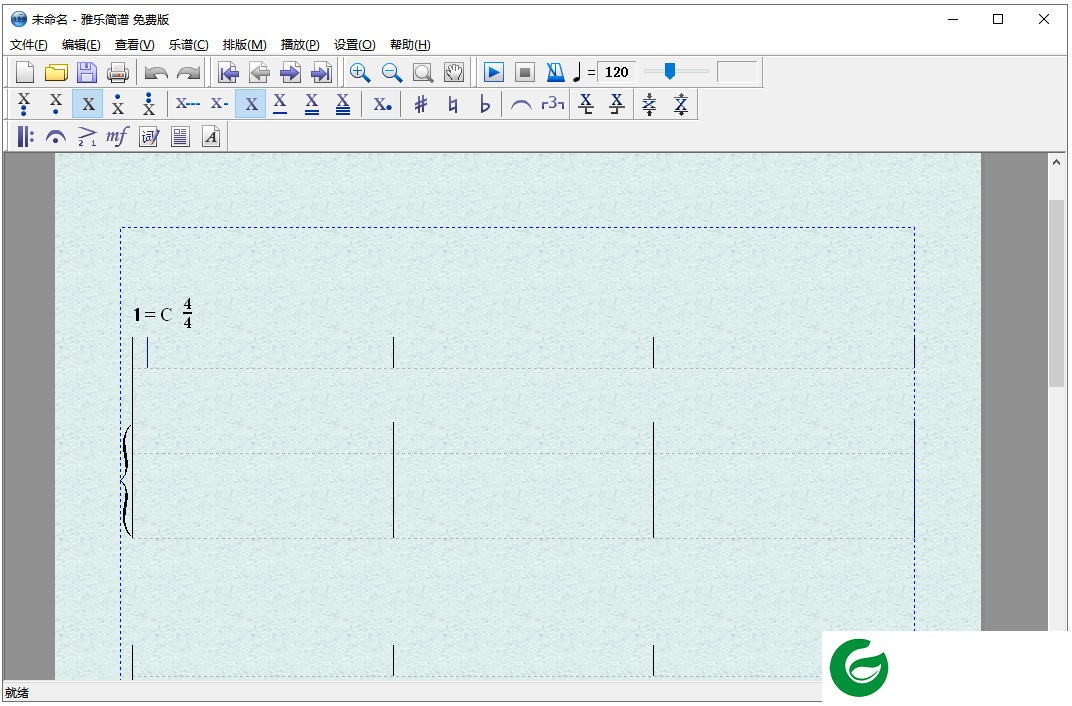This screenshot has width=1072, height=706.
Task: Select the middle octave note without dots
Action: (88, 104)
